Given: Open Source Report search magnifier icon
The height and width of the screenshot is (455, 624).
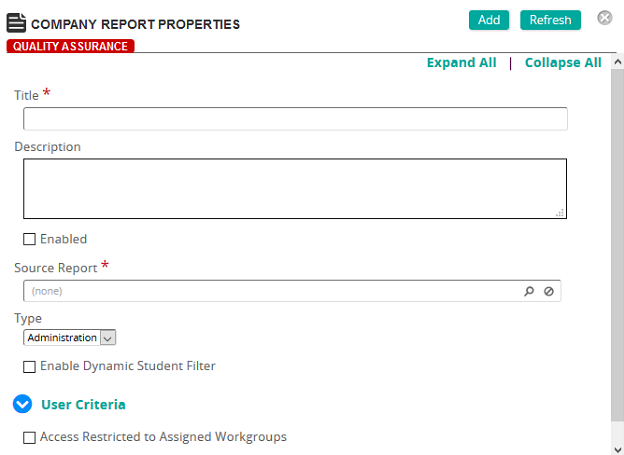Looking at the screenshot, I should pos(529,291).
